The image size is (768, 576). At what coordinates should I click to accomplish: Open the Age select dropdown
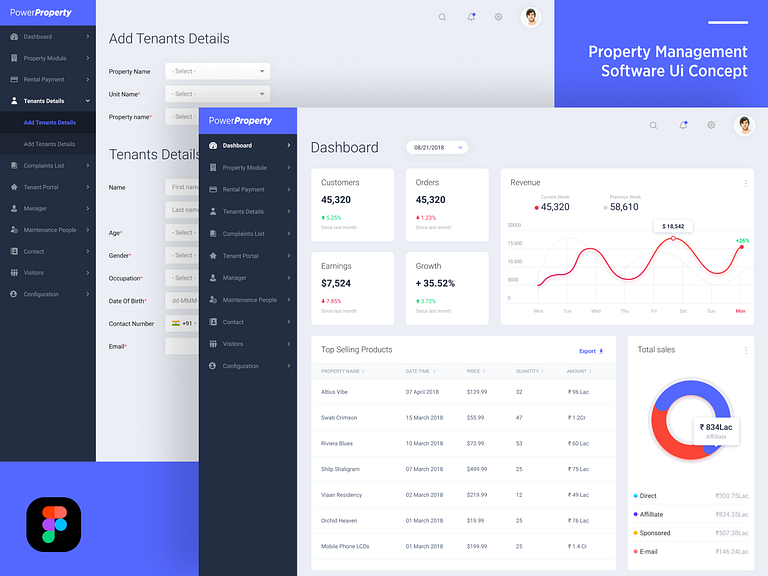pyautogui.click(x=182, y=233)
